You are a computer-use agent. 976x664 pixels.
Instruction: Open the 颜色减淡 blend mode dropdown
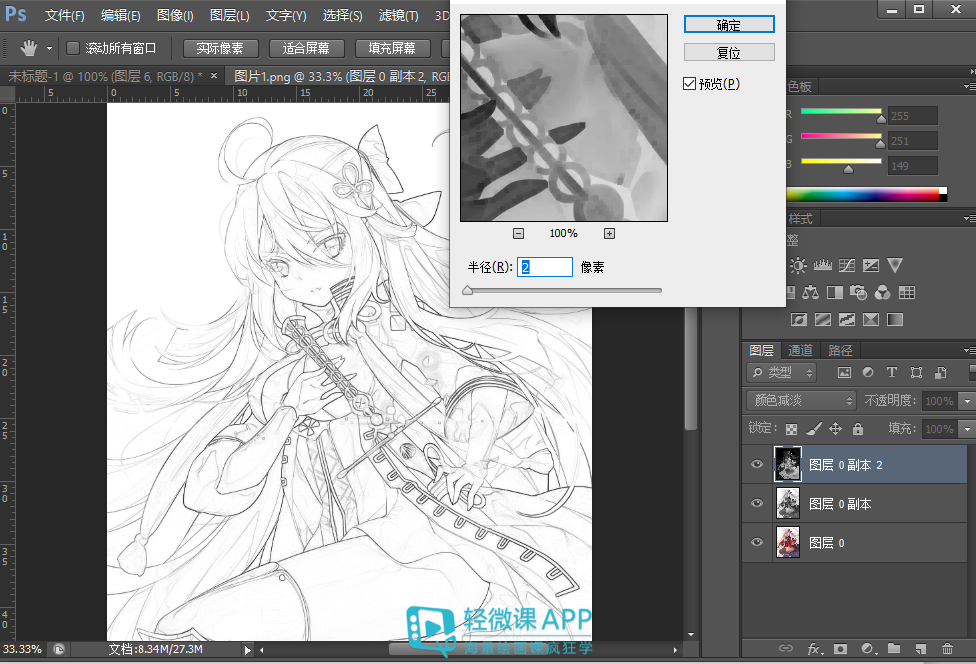801,400
